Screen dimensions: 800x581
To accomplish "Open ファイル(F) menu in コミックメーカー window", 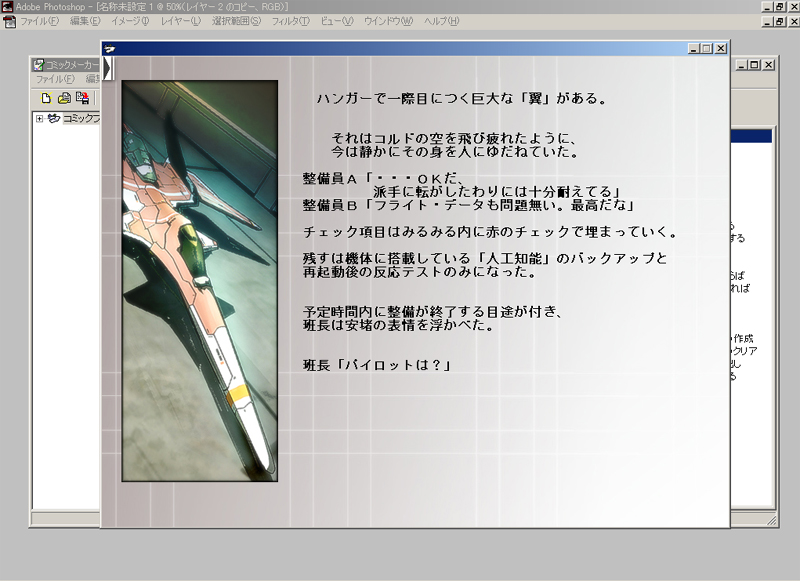I will click(55, 79).
